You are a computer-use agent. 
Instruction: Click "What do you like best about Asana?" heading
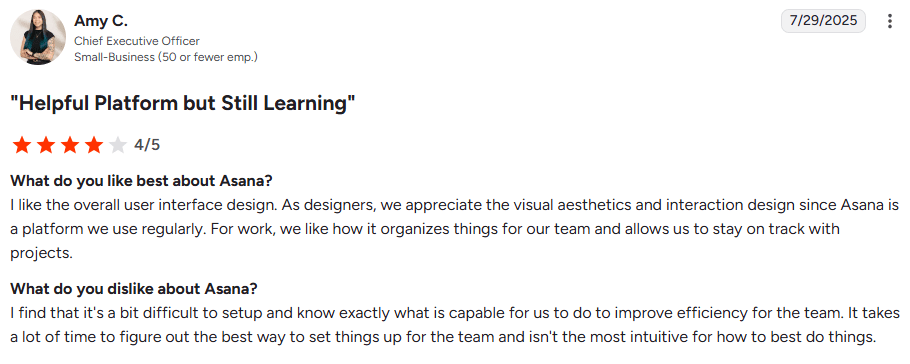141,181
